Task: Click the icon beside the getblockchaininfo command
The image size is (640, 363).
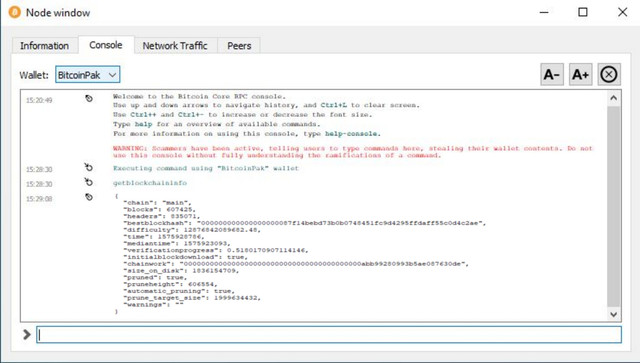Action: tap(89, 182)
